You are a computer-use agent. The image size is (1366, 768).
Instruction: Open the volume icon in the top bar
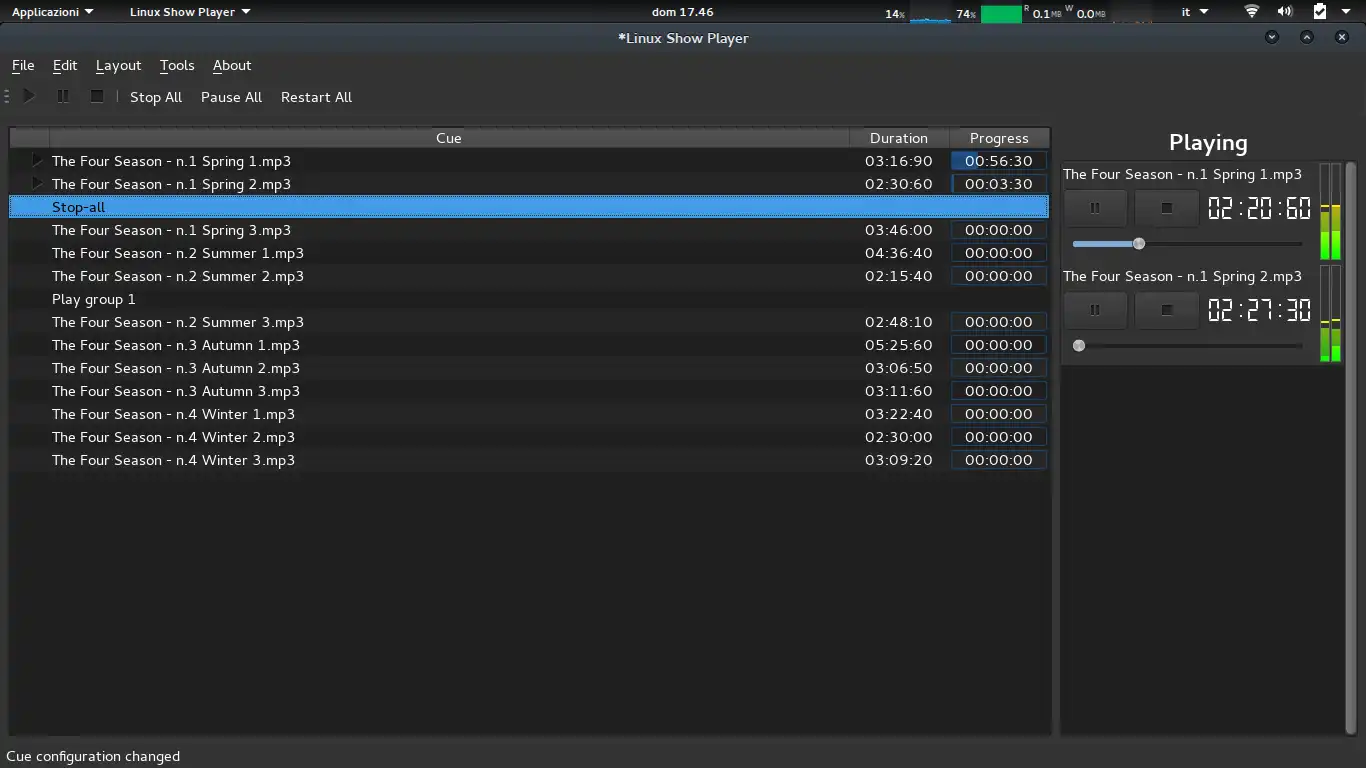click(x=1285, y=12)
